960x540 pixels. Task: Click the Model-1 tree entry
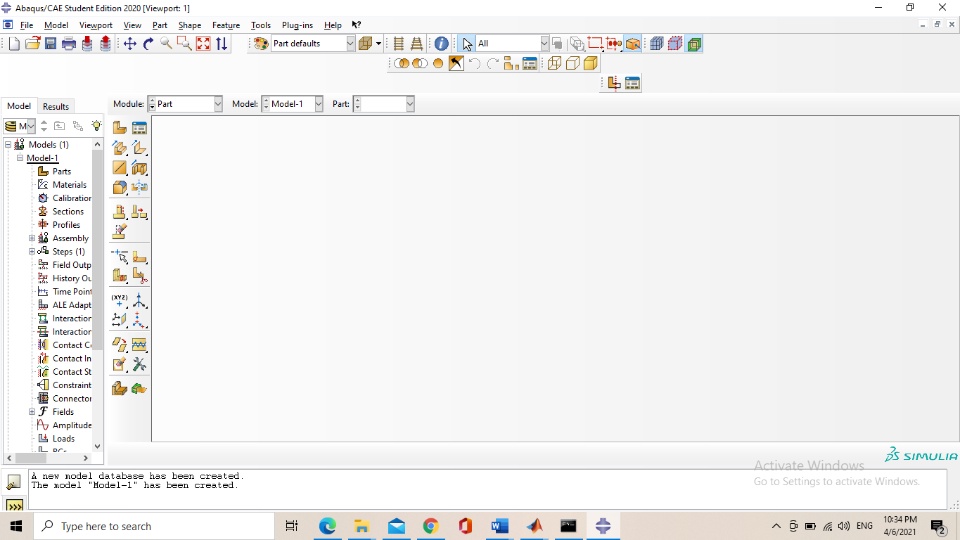[42, 158]
